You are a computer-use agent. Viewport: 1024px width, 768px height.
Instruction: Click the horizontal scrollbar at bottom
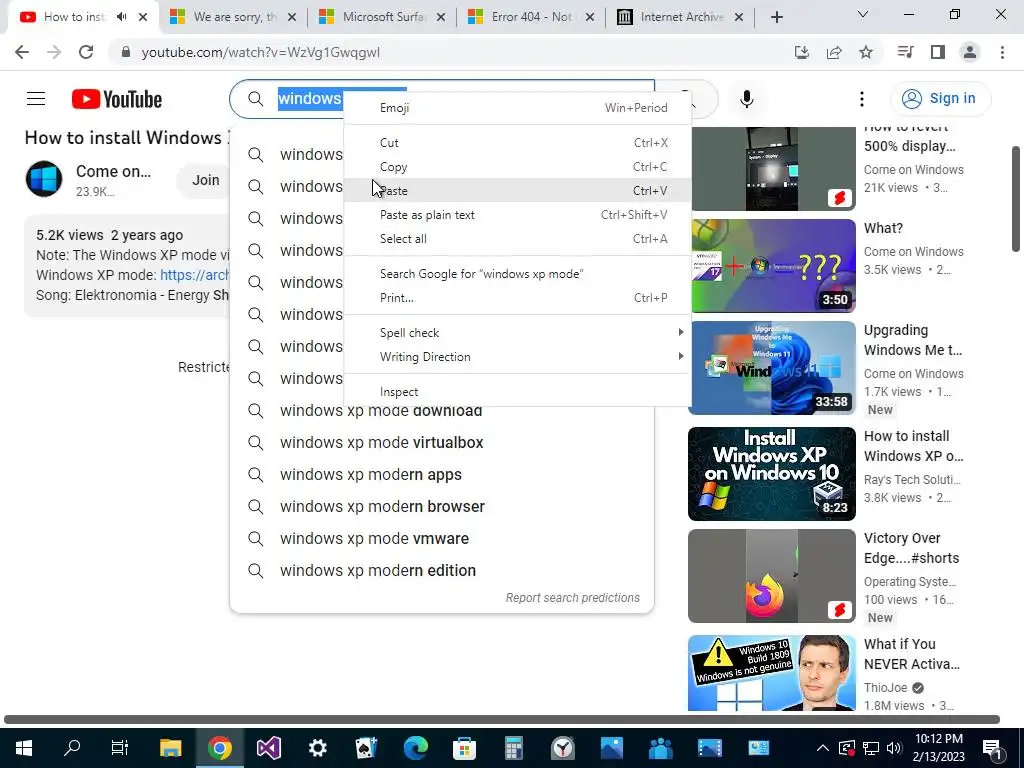coord(502,720)
